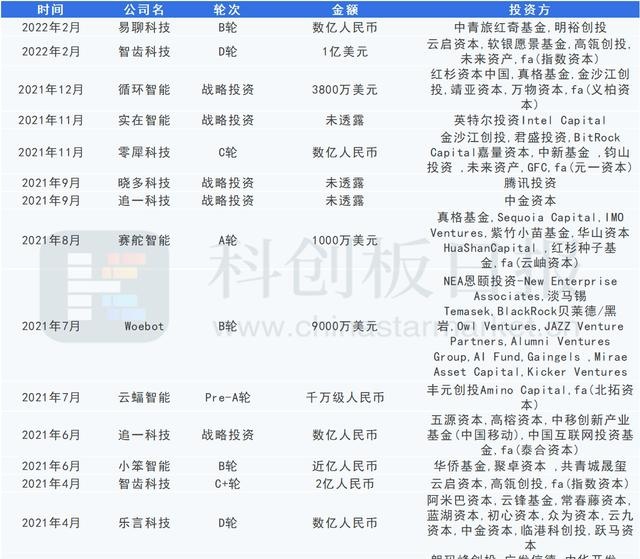The height and width of the screenshot is (559, 640).
Task: Select the Woebot company cell
Action: [144, 326]
